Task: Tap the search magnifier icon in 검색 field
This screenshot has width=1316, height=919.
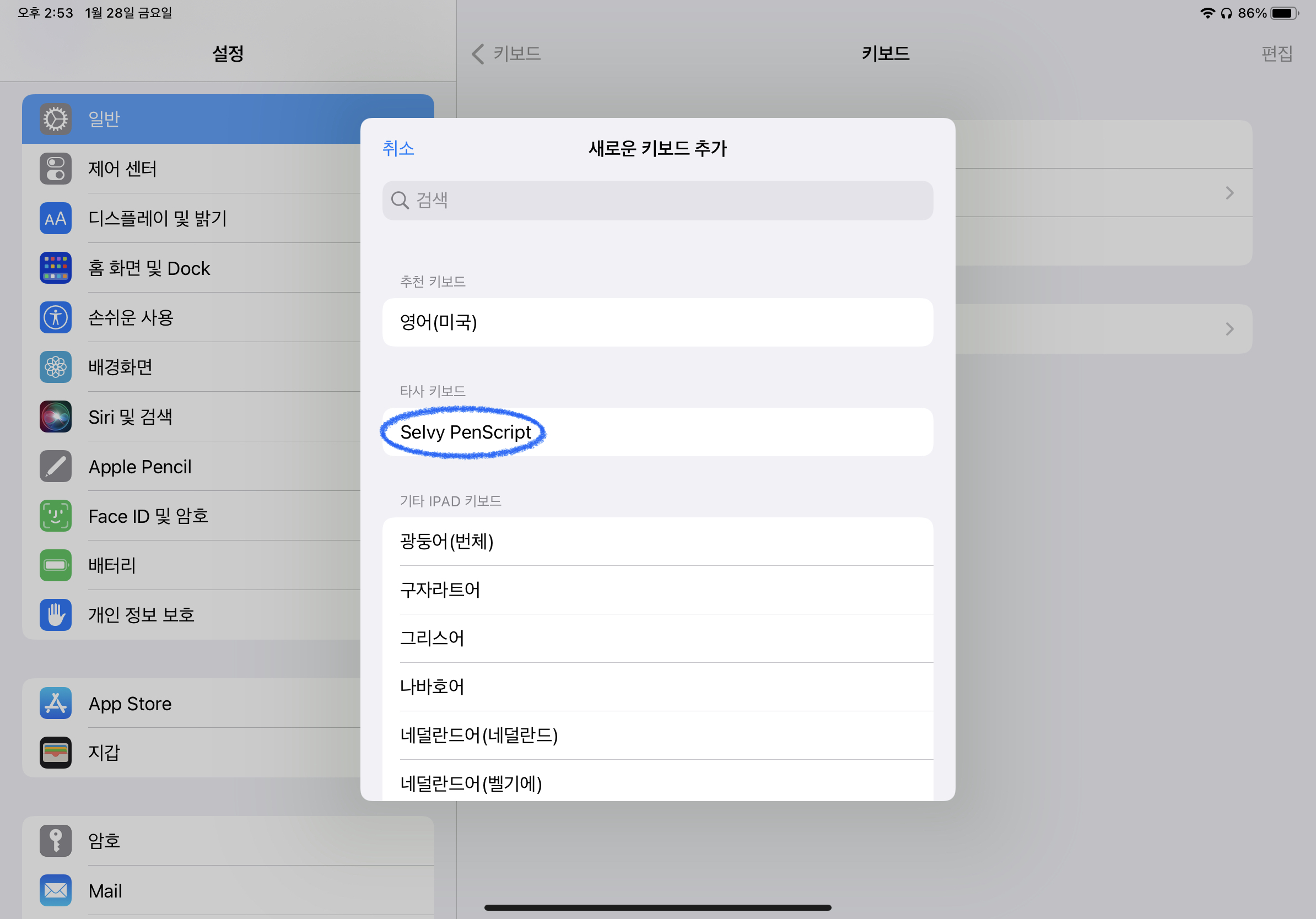Action: pyautogui.click(x=400, y=201)
